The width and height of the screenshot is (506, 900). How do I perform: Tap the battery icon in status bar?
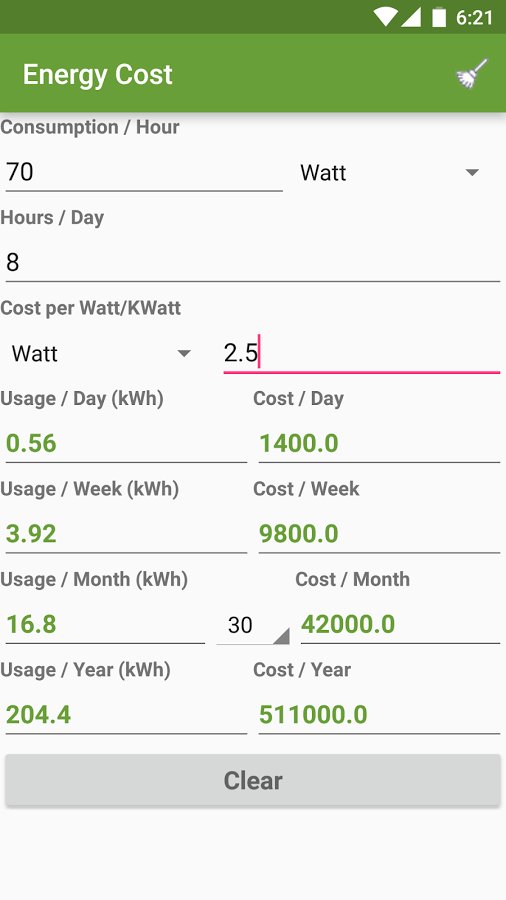tap(439, 17)
